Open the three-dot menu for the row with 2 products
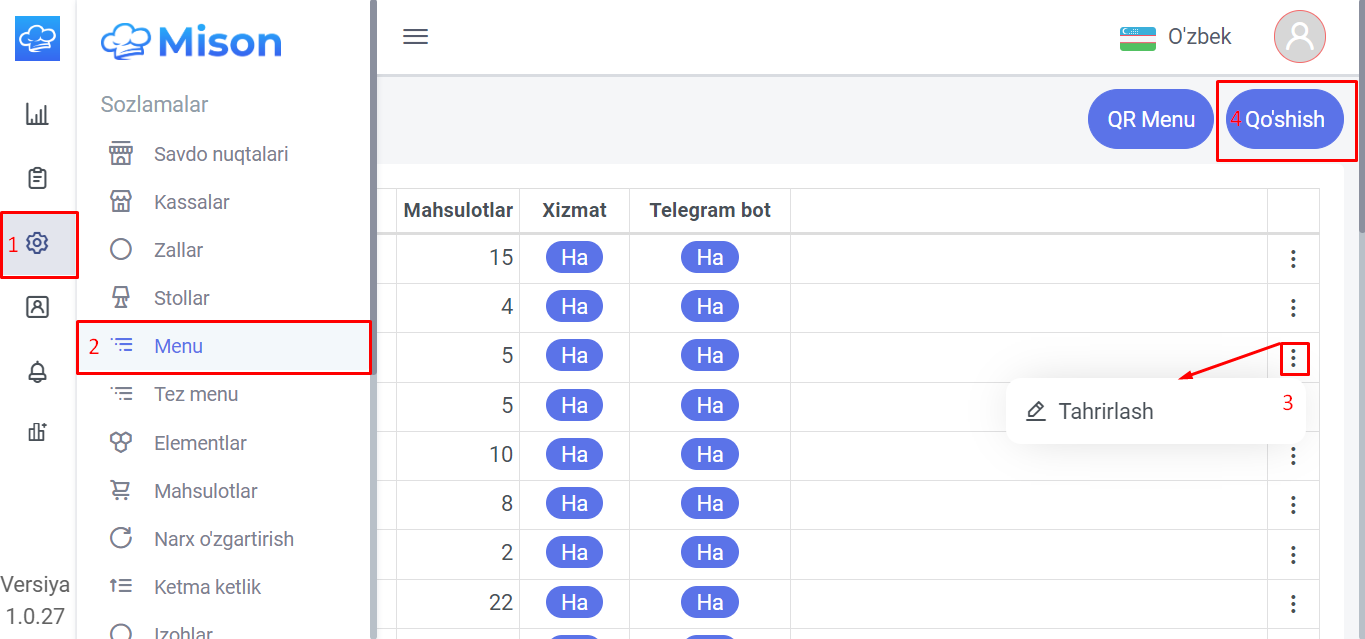This screenshot has width=1365, height=639. tap(1293, 554)
